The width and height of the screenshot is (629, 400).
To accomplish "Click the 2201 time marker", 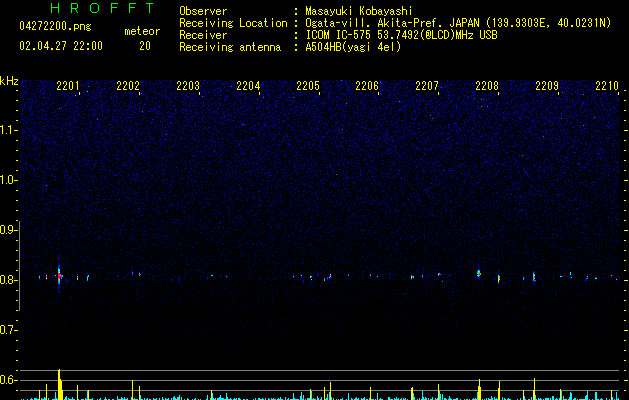I will pyautogui.click(x=68, y=85).
